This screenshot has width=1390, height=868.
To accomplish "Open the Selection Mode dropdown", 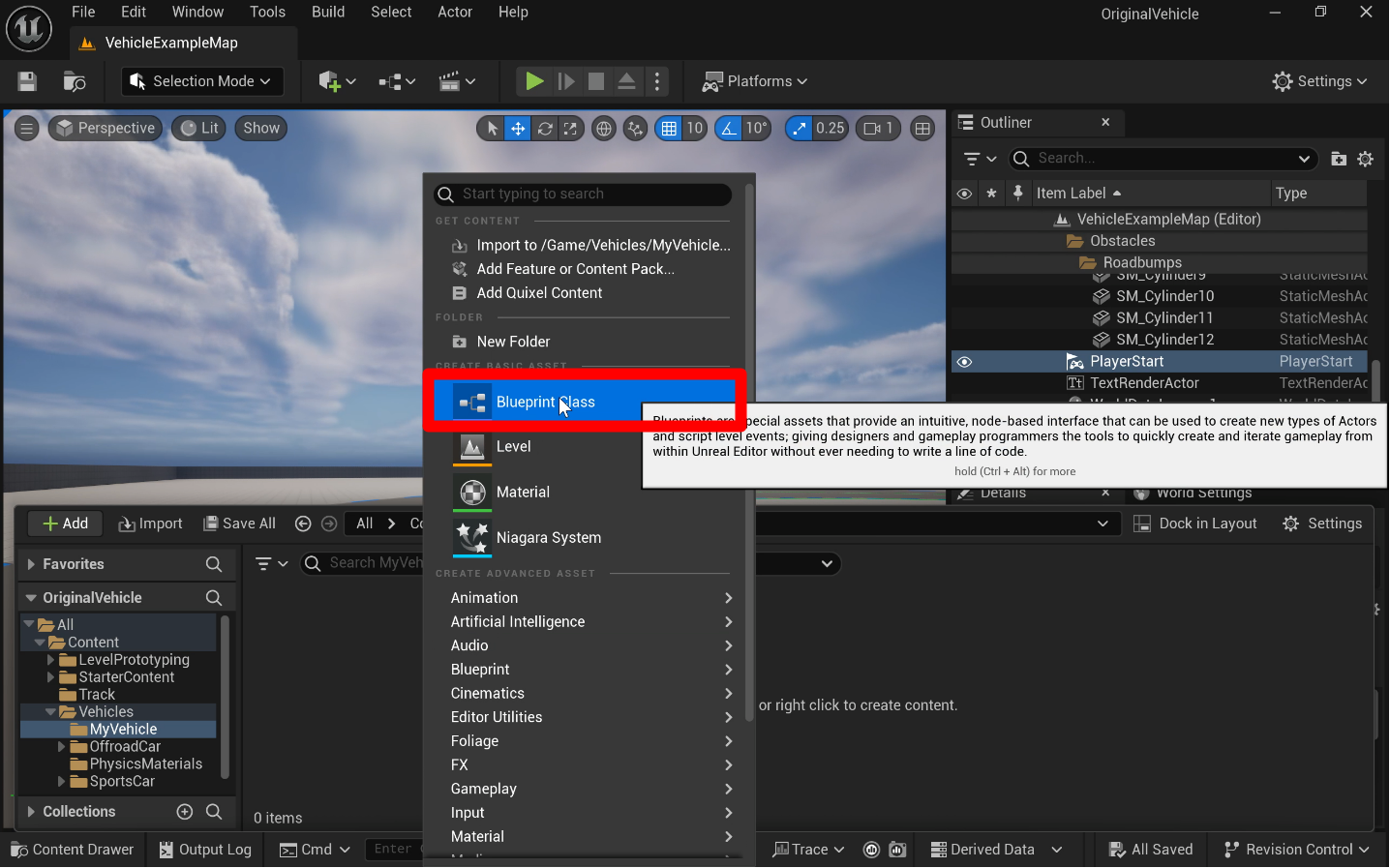I will (x=202, y=81).
